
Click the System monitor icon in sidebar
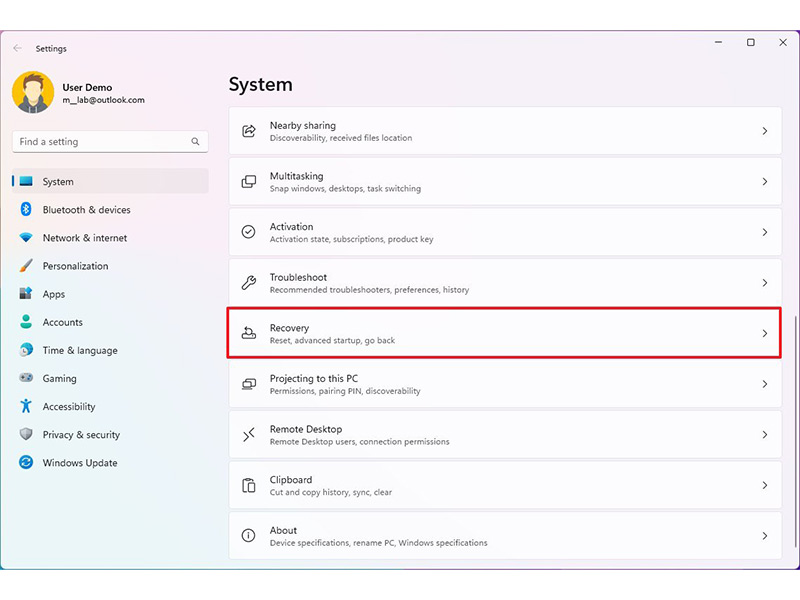click(x=26, y=181)
